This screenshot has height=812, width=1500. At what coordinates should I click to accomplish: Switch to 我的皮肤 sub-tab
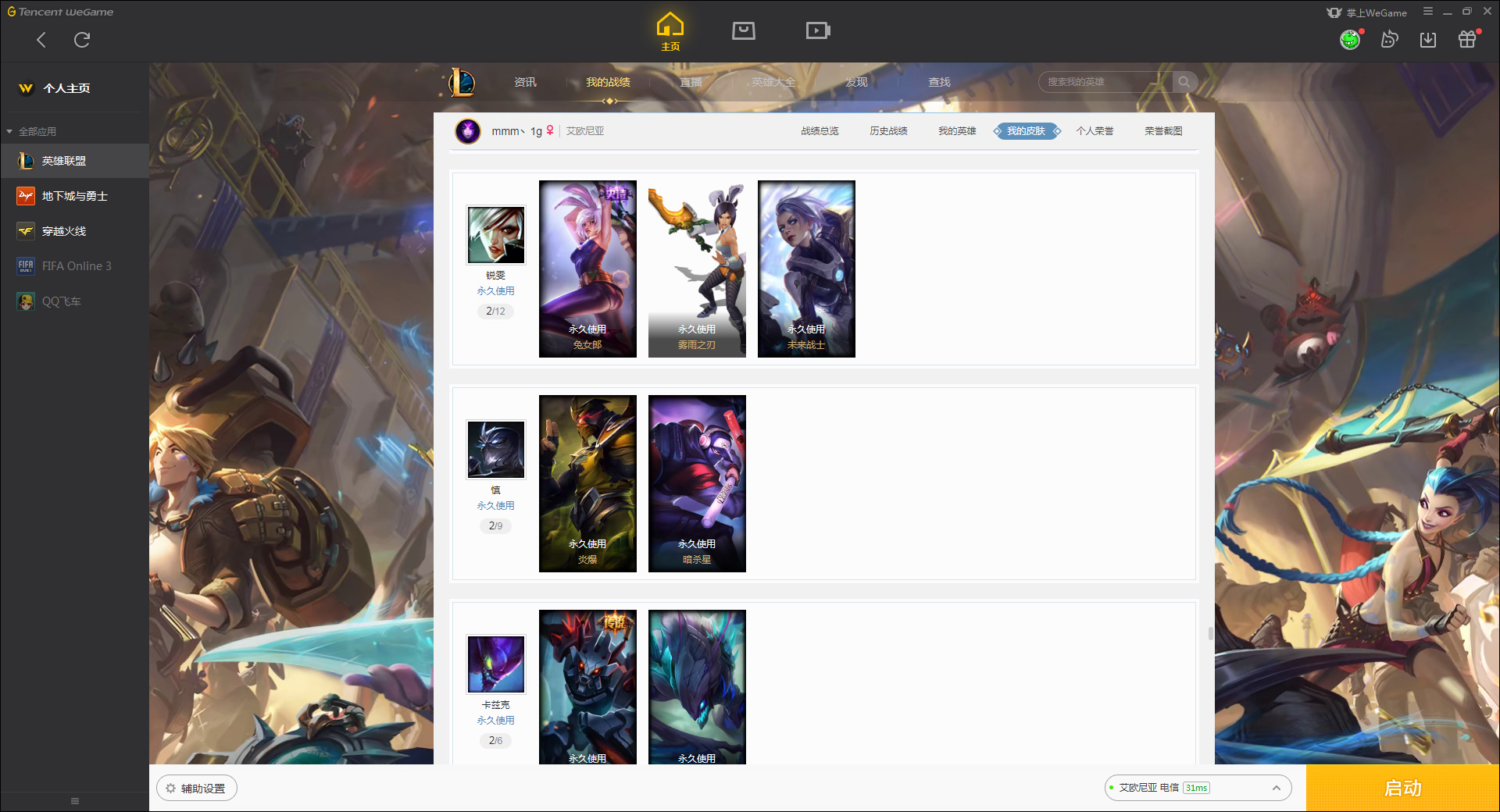point(1027,131)
